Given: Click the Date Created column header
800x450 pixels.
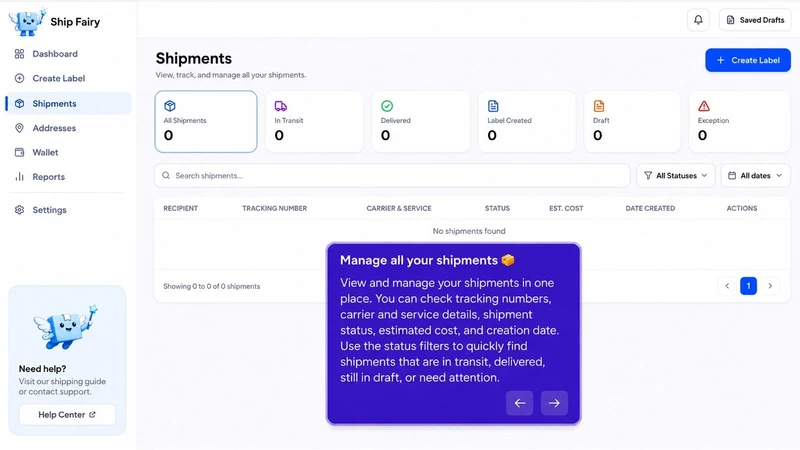Looking at the screenshot, I should [651, 208].
